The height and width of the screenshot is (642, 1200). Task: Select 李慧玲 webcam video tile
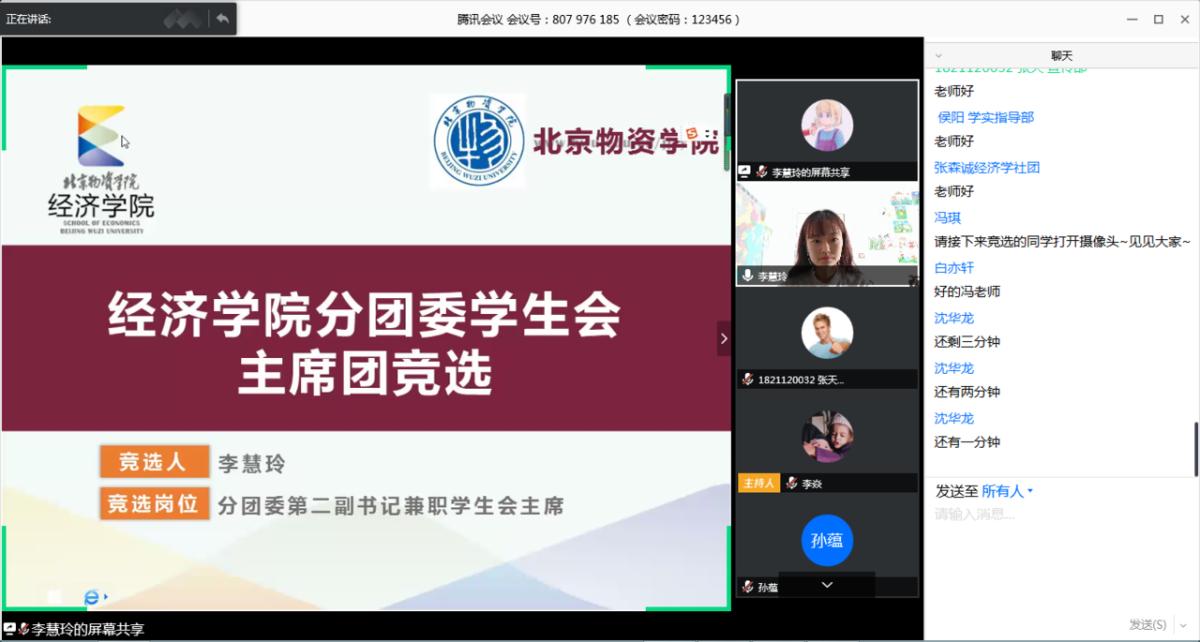(x=827, y=236)
